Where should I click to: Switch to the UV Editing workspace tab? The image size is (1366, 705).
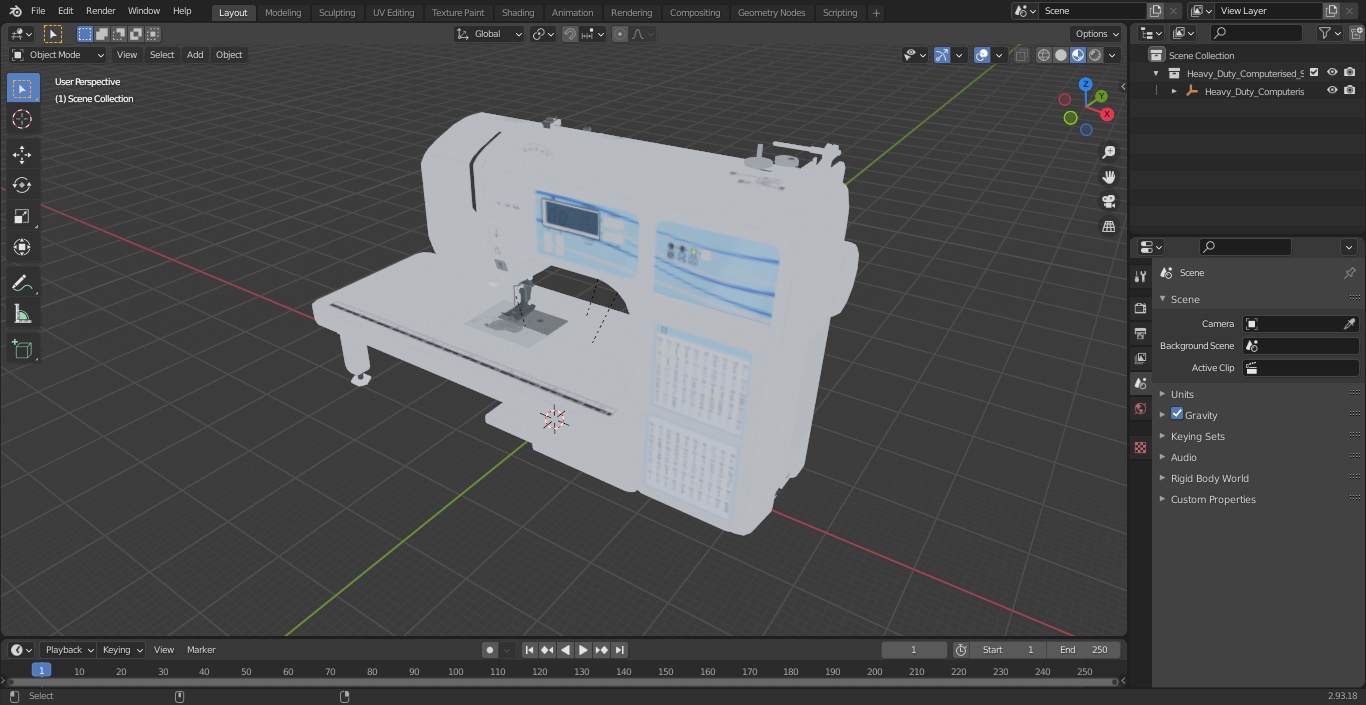coord(393,13)
